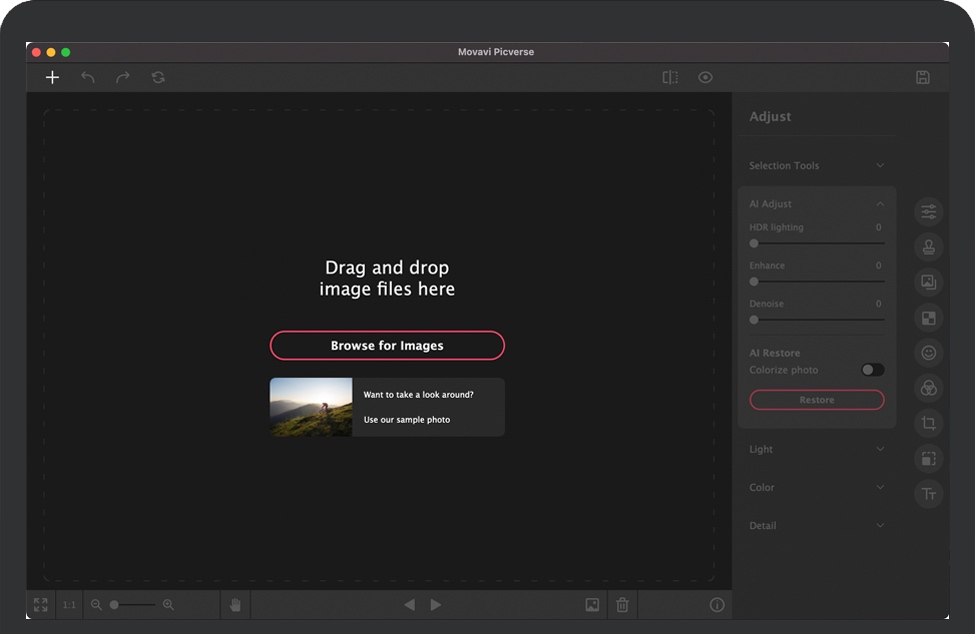The height and width of the screenshot is (634, 975).
Task: Click the save floppy disk icon
Action: click(923, 77)
